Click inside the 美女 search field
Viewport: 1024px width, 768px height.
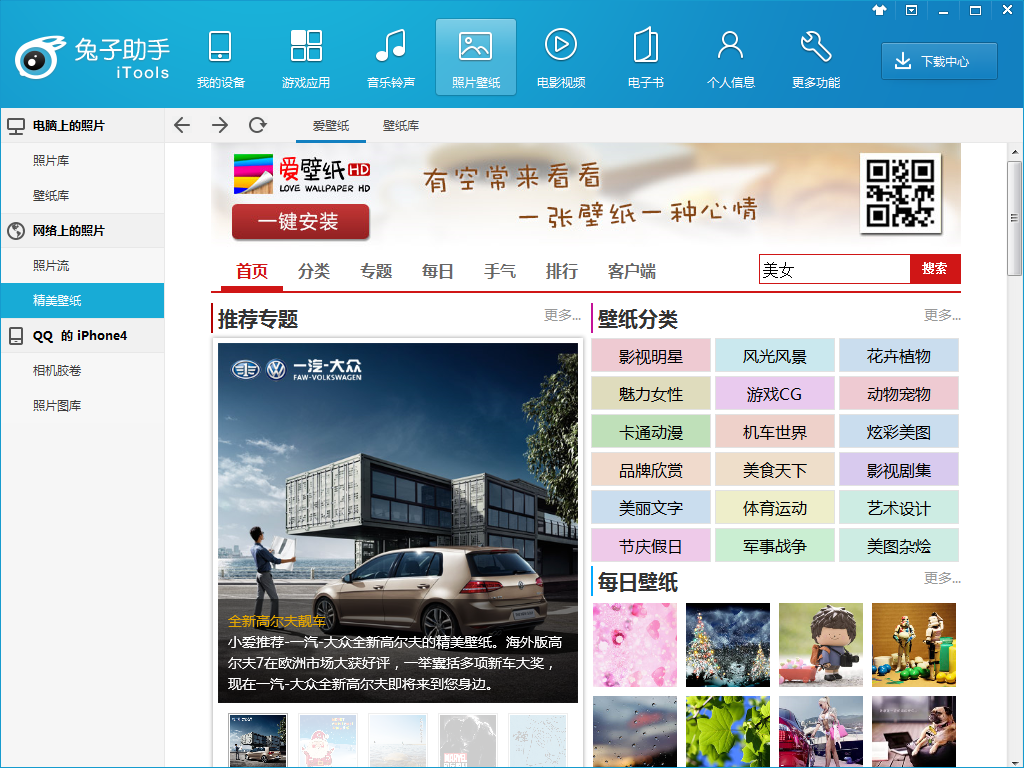(x=835, y=270)
